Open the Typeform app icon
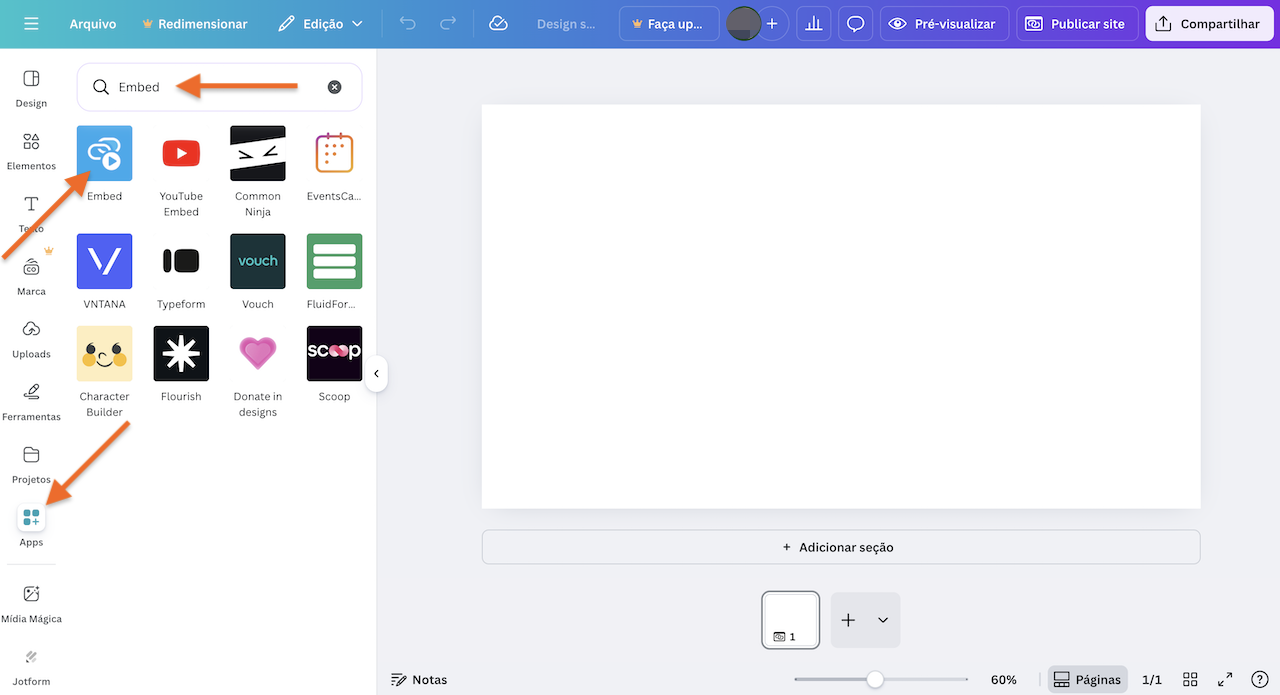 180,260
